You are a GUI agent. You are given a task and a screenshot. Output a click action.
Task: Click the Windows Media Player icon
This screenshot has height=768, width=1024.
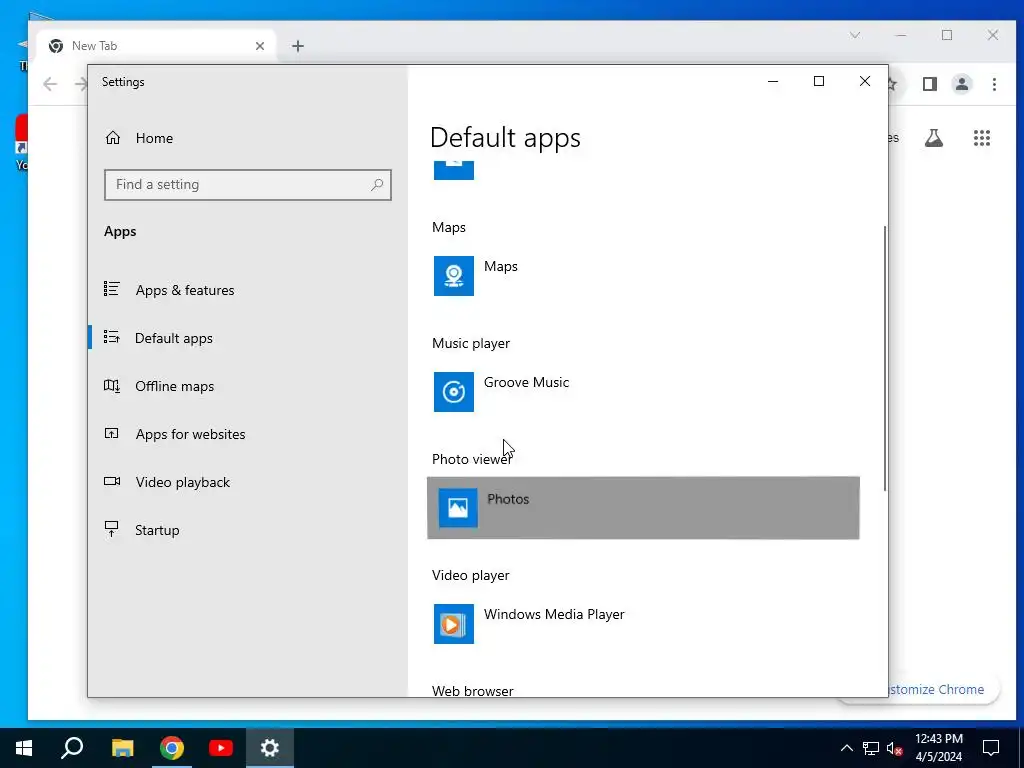click(x=454, y=624)
